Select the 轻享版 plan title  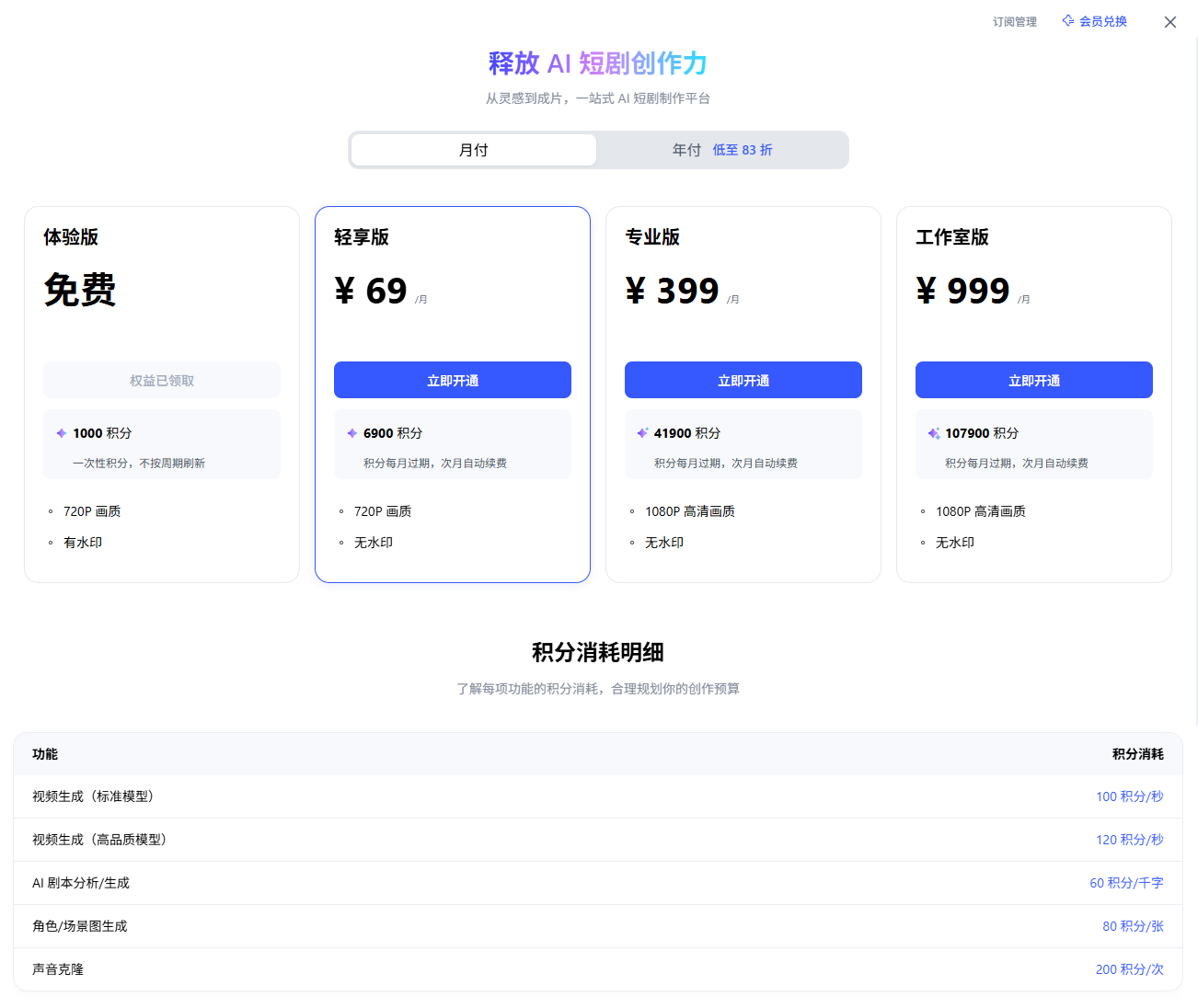[x=362, y=237]
